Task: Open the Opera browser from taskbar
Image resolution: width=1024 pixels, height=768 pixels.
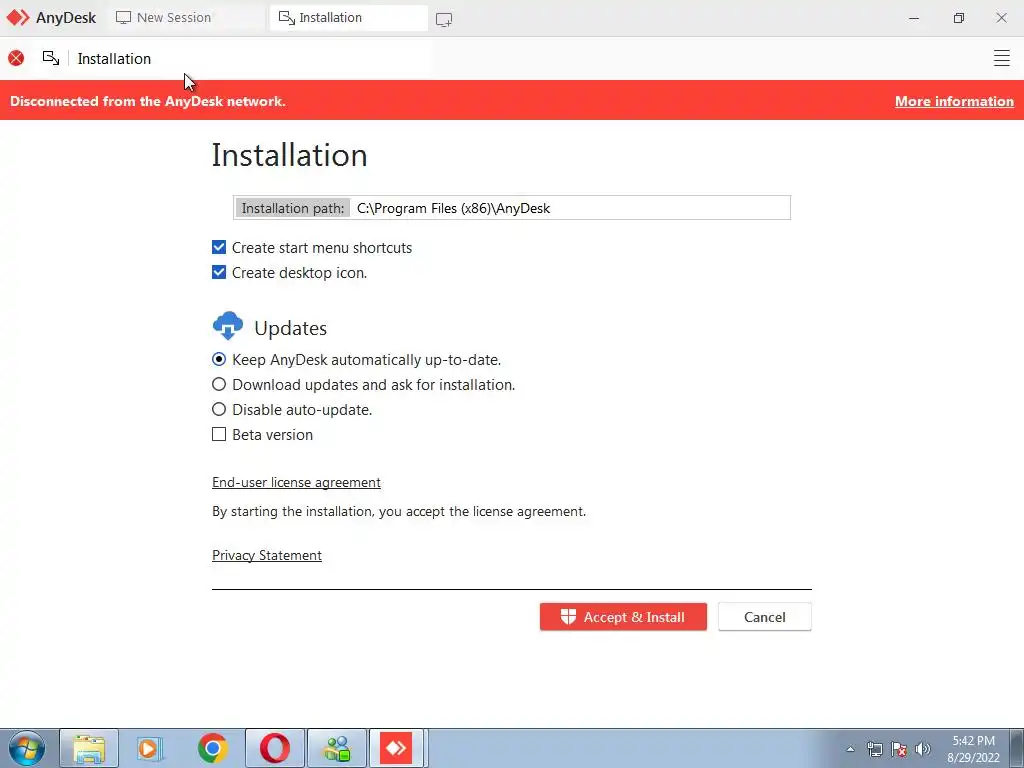Action: point(275,748)
